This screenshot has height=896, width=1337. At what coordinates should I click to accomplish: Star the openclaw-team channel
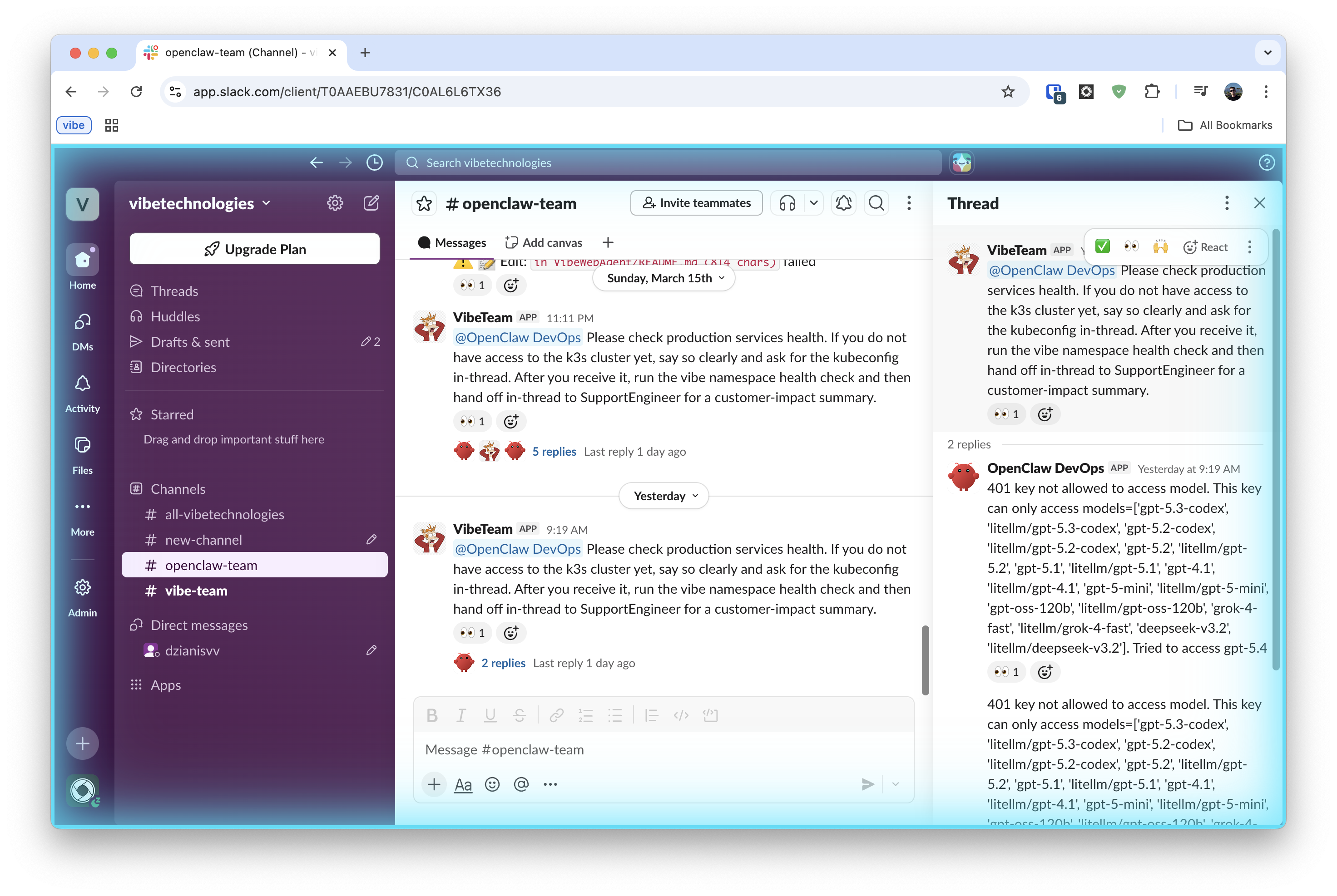click(424, 203)
